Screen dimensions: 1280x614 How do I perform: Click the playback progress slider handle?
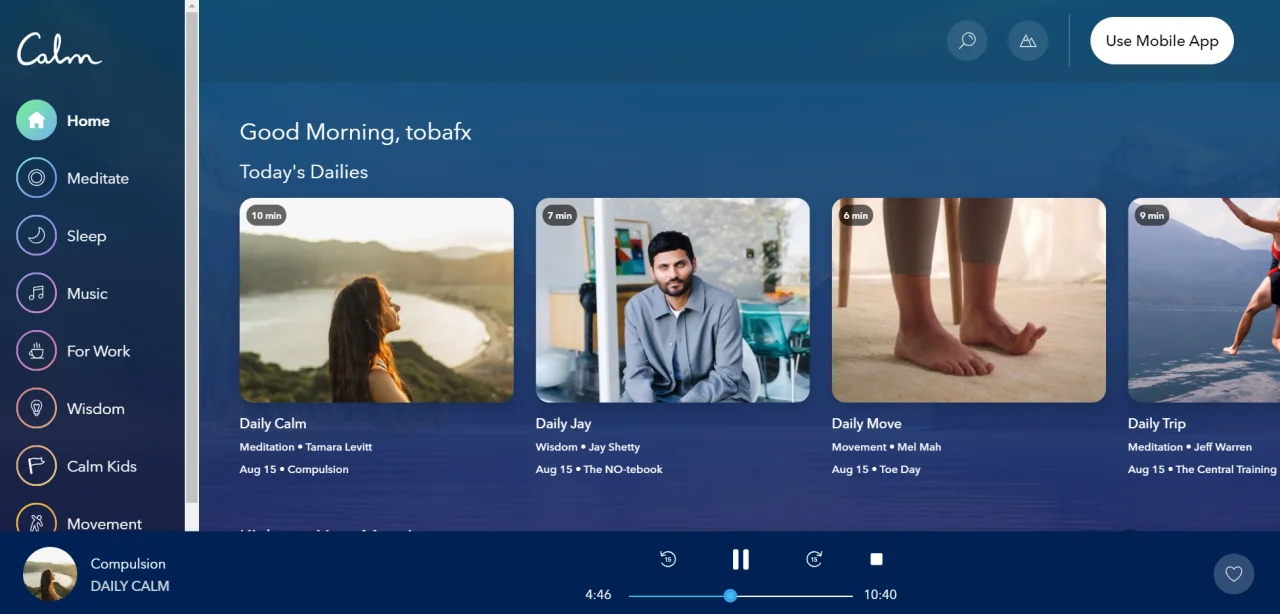pyautogui.click(x=730, y=595)
